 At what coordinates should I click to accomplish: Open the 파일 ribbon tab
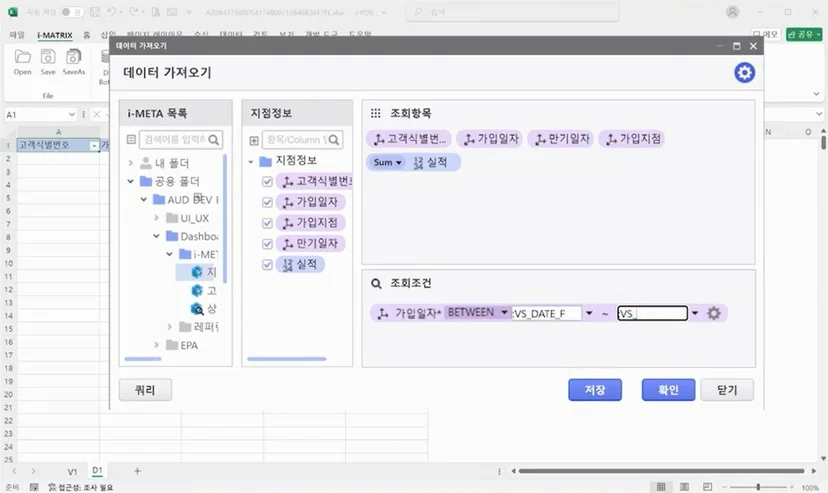coord(17,35)
